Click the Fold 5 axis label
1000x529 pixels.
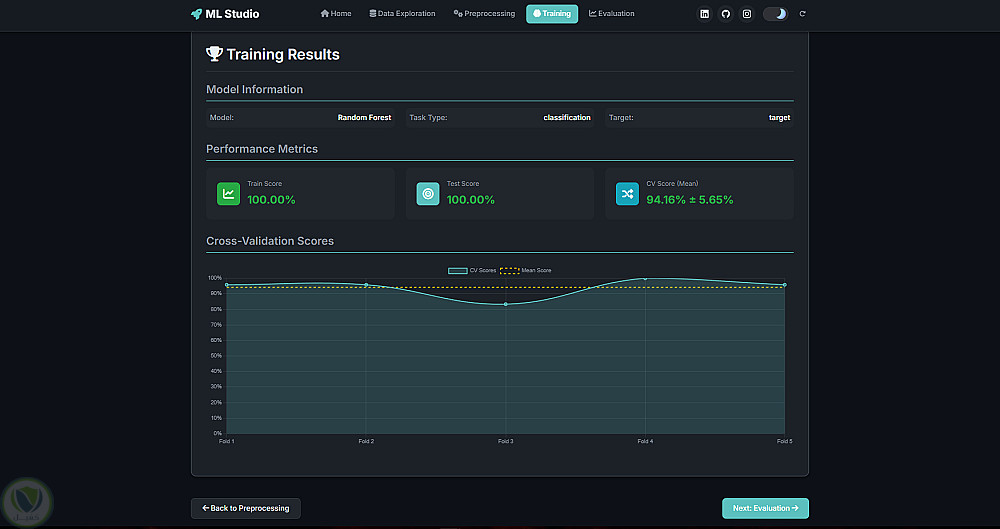pyautogui.click(x=784, y=442)
